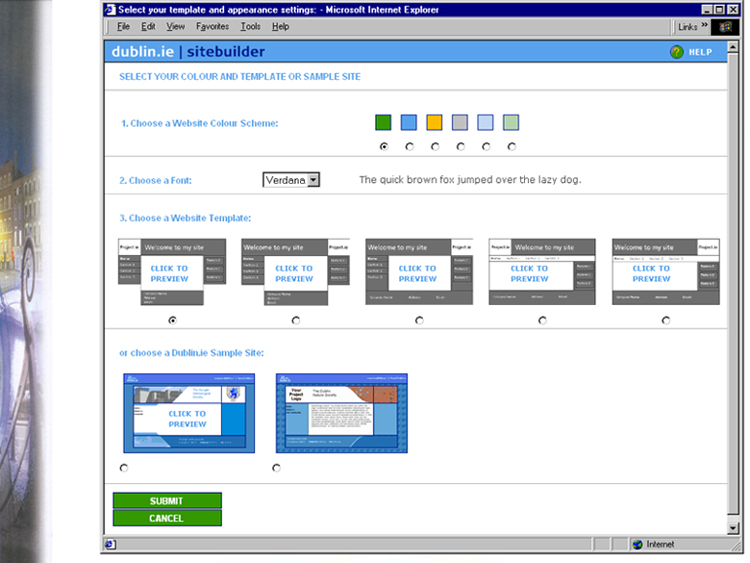Preview the second Dublin.ie sample site thumbnail

pos(341,413)
